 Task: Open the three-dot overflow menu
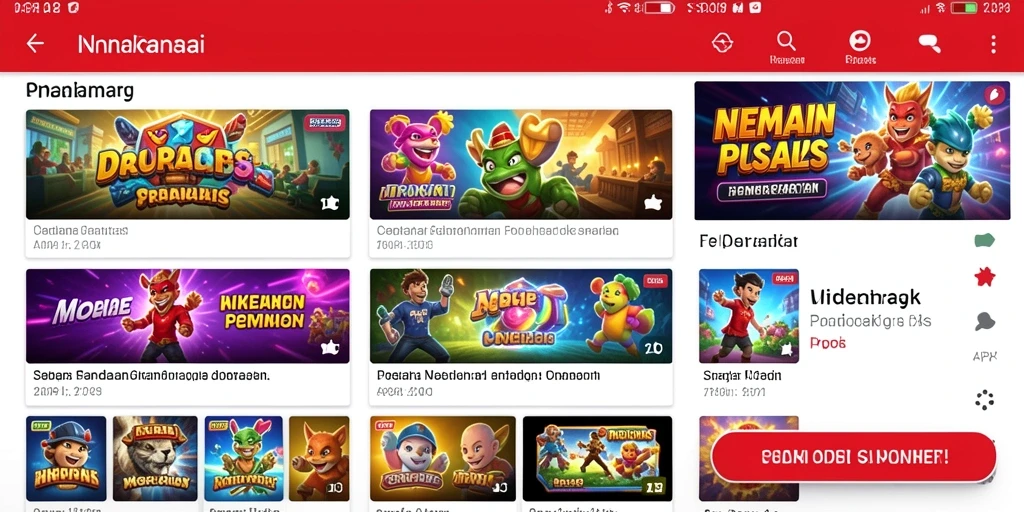993,44
